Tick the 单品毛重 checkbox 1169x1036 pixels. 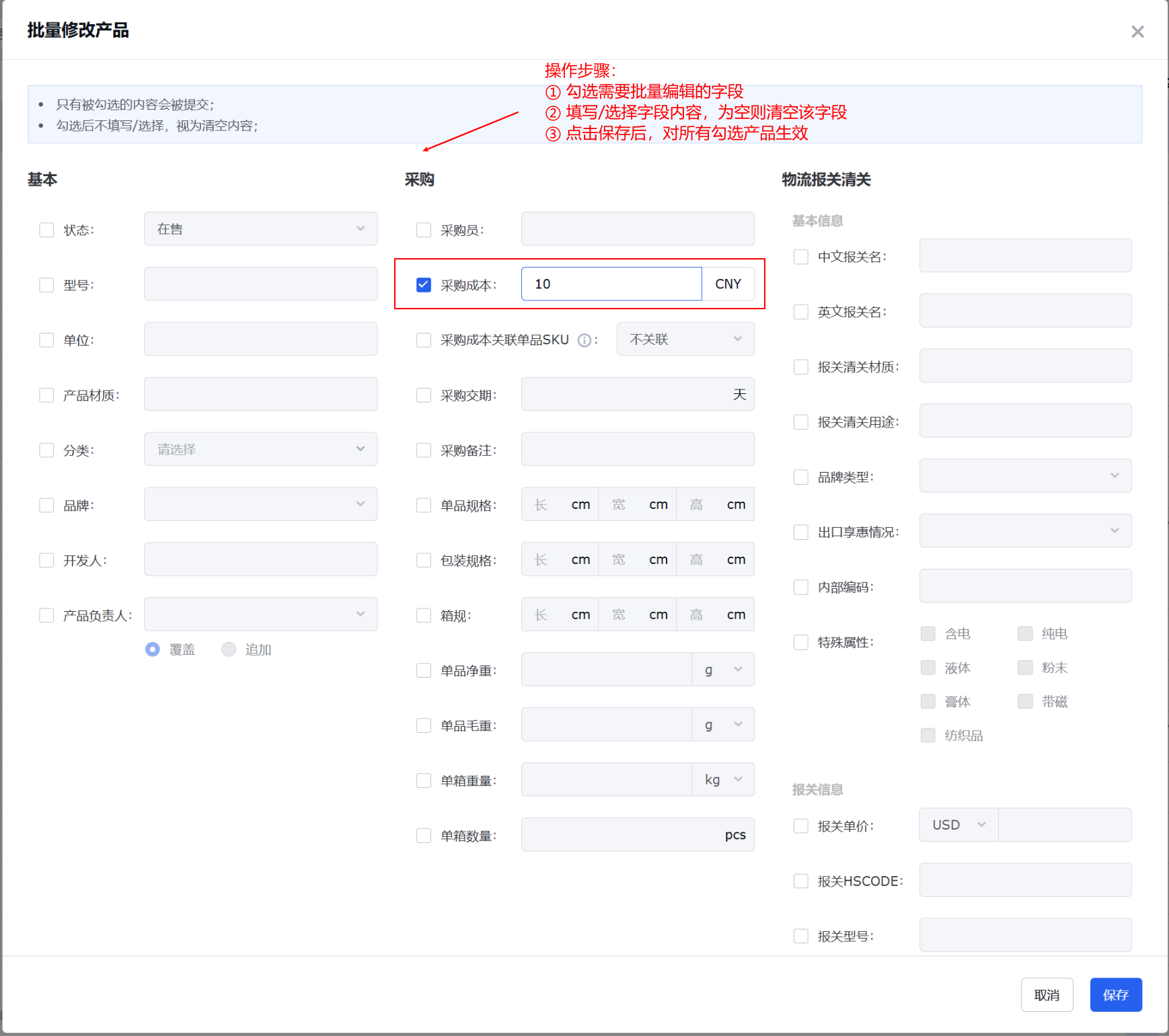coord(424,726)
